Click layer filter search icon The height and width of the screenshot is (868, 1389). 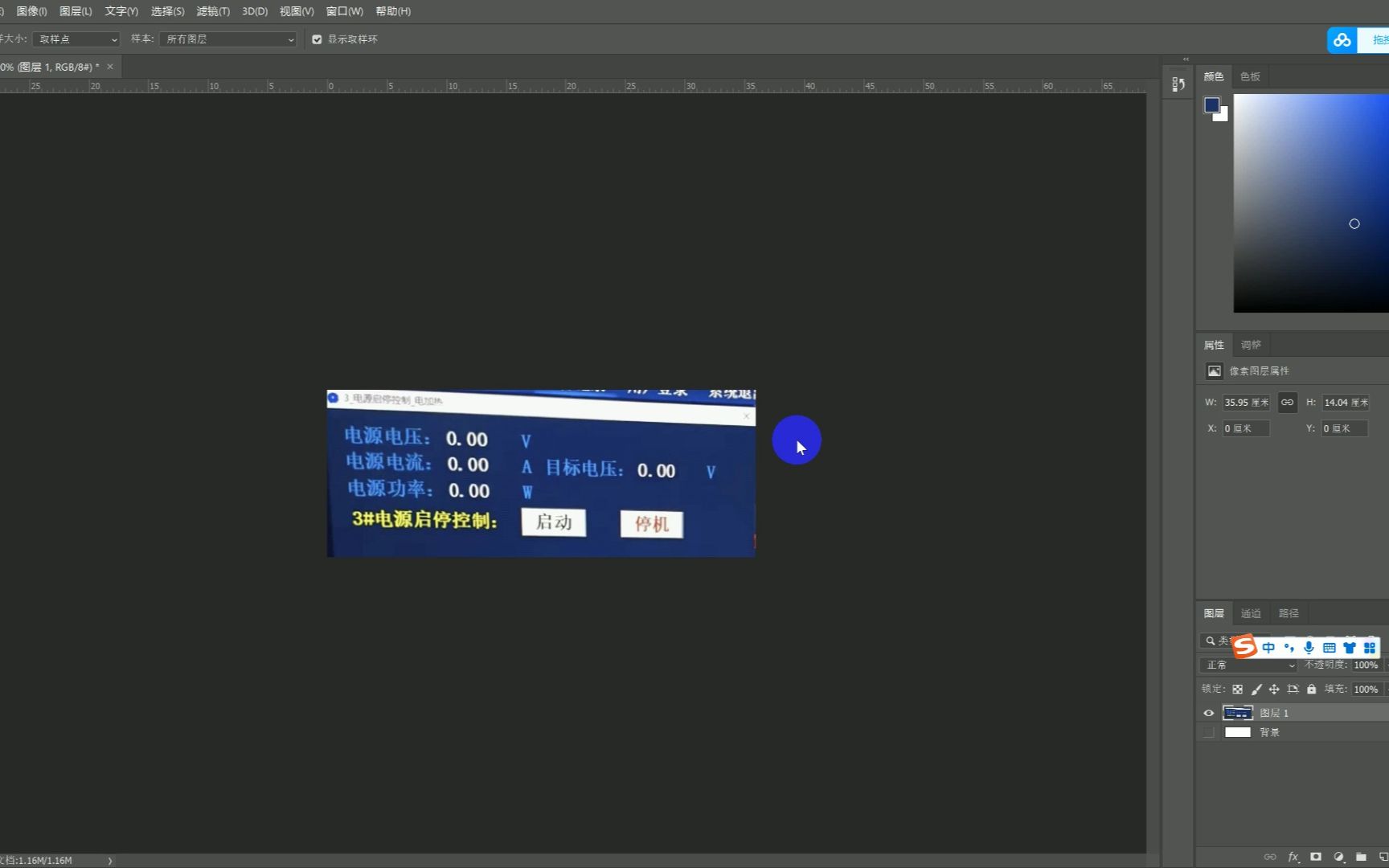[x=1210, y=641]
